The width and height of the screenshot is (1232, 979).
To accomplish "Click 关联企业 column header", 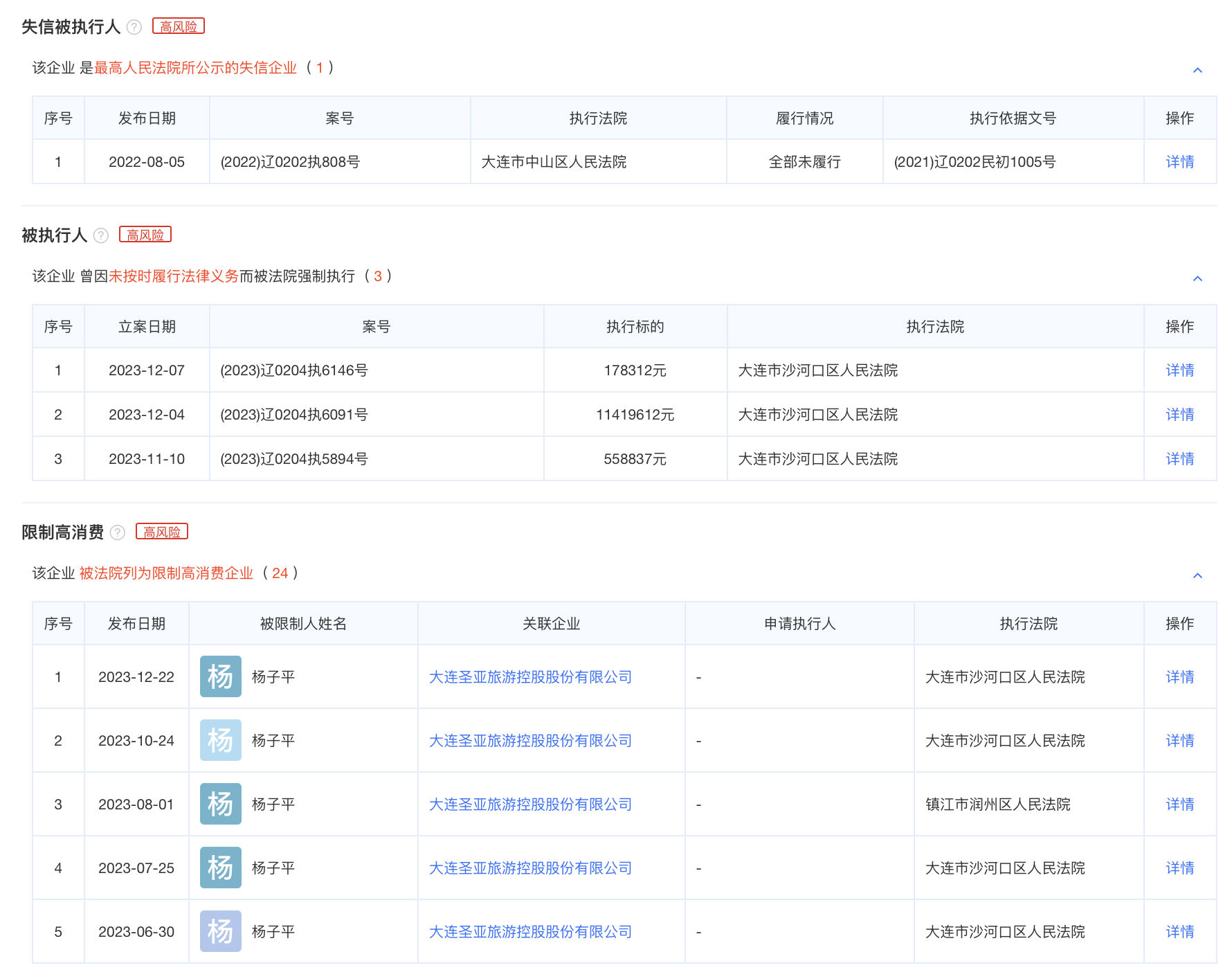I will pyautogui.click(x=552, y=624).
